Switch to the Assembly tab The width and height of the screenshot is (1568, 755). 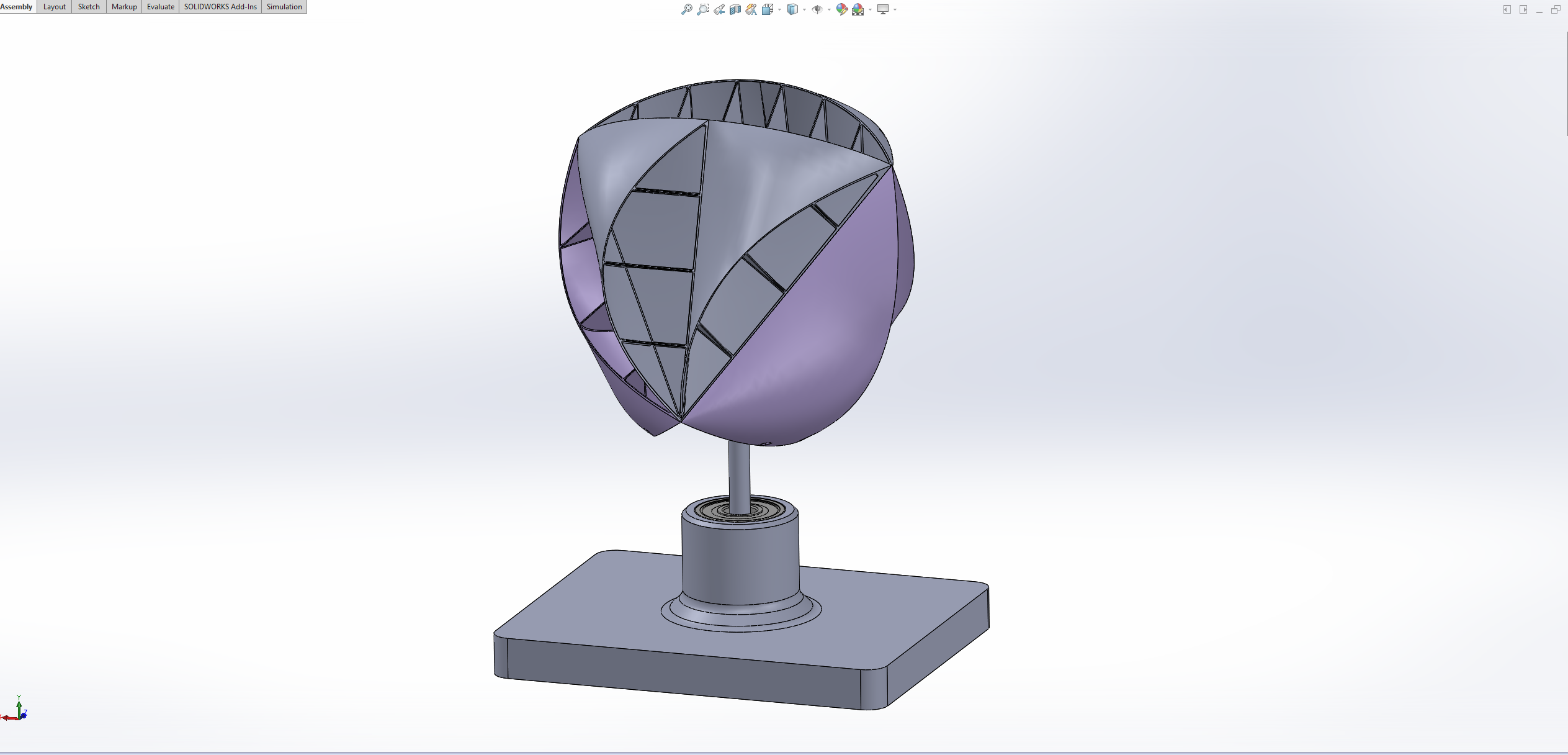pos(17,7)
